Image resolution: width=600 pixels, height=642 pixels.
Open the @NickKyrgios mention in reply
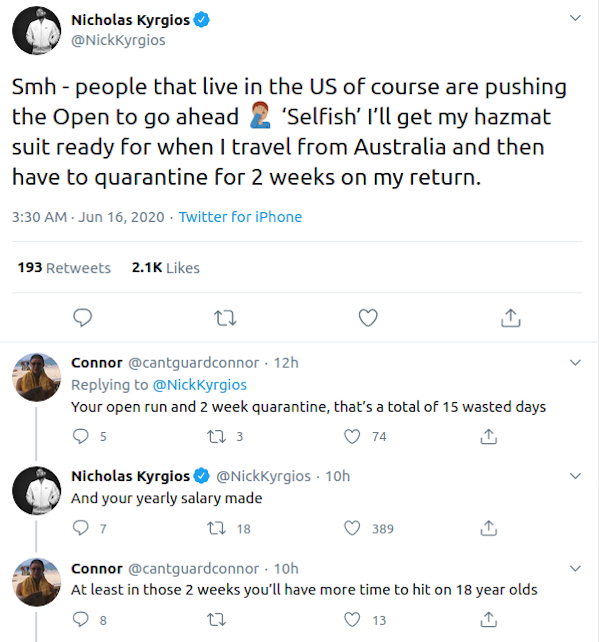point(199,384)
